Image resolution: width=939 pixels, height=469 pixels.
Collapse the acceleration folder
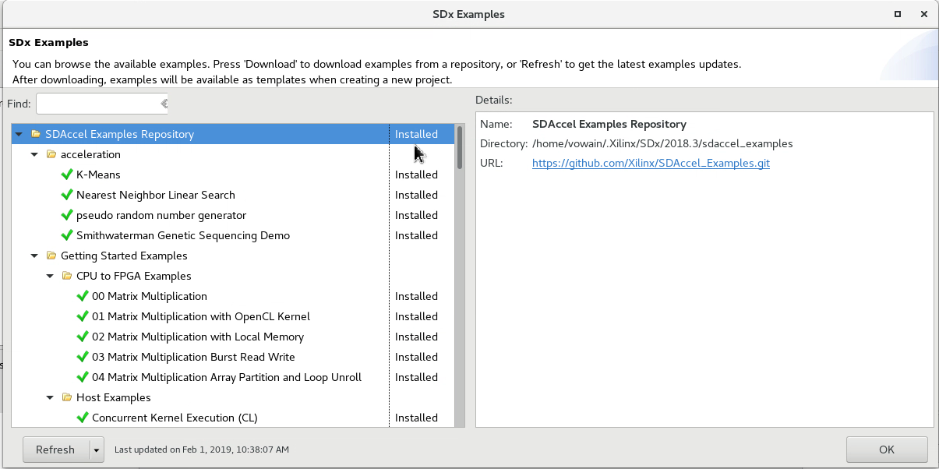pyautogui.click(x=34, y=155)
